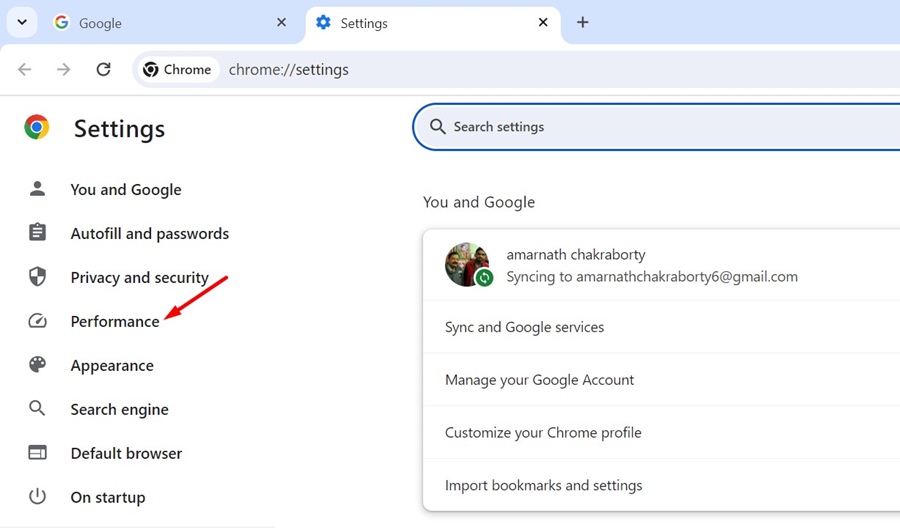Go forward with the forward arrow
The height and width of the screenshot is (529, 900).
coord(64,69)
